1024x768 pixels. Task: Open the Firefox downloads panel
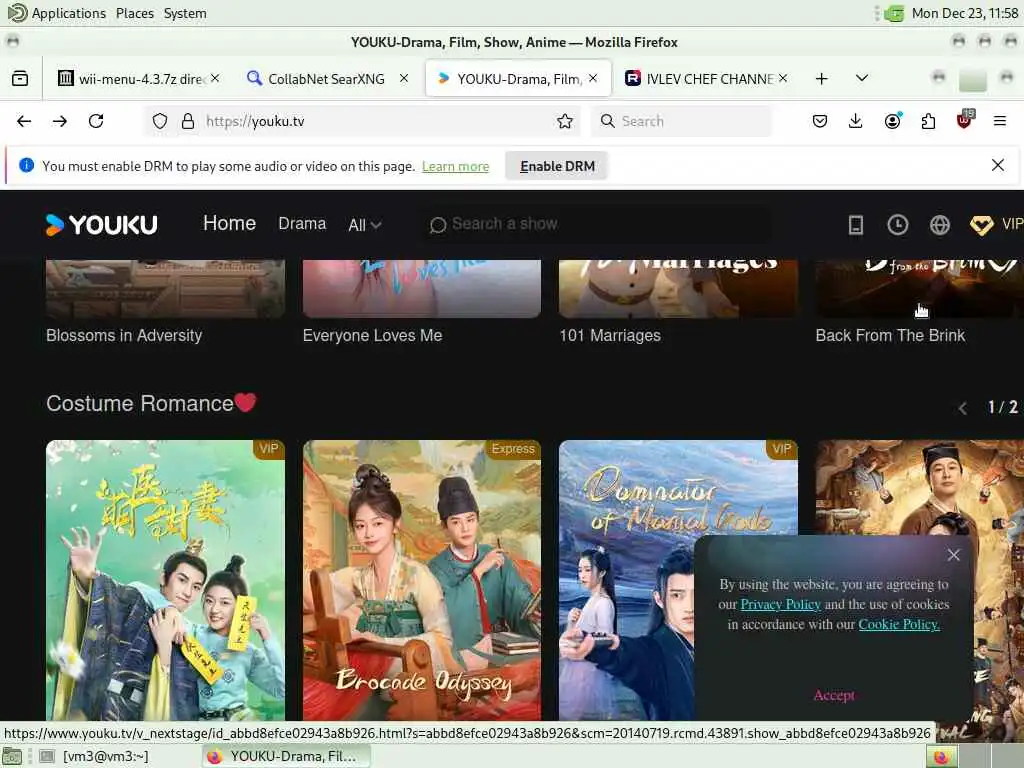pos(856,121)
